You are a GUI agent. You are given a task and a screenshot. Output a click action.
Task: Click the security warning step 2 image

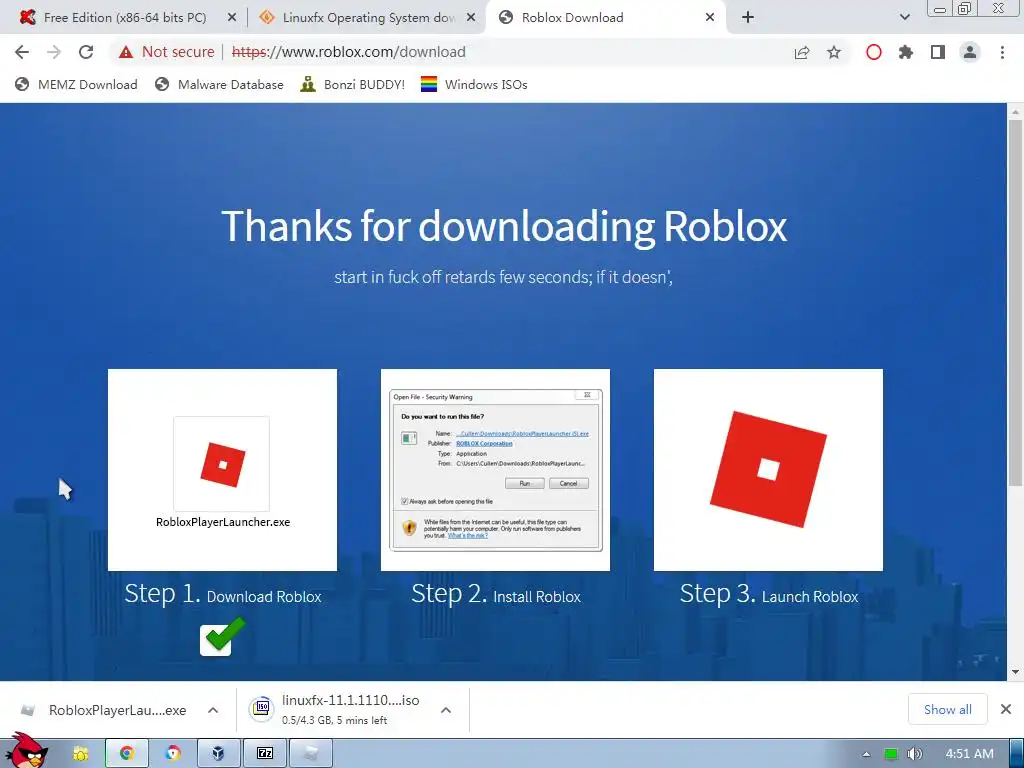[x=496, y=470]
